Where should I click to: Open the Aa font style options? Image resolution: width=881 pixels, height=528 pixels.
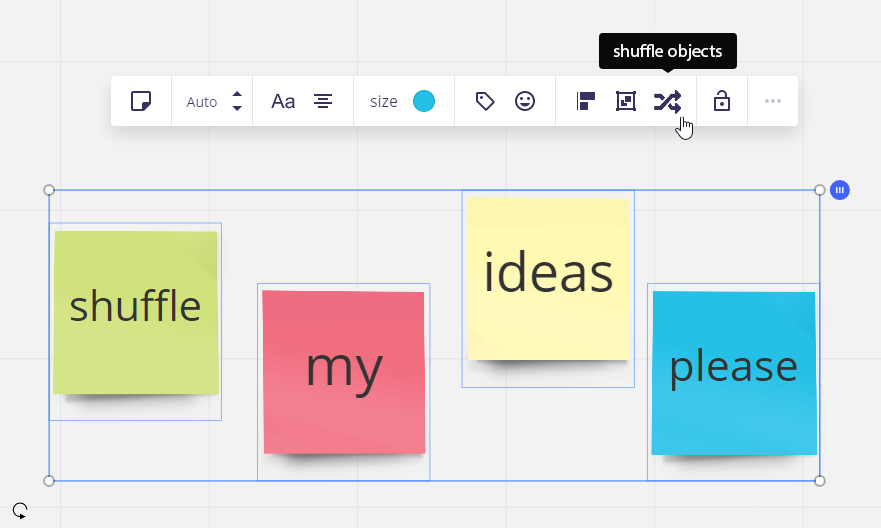pos(283,101)
